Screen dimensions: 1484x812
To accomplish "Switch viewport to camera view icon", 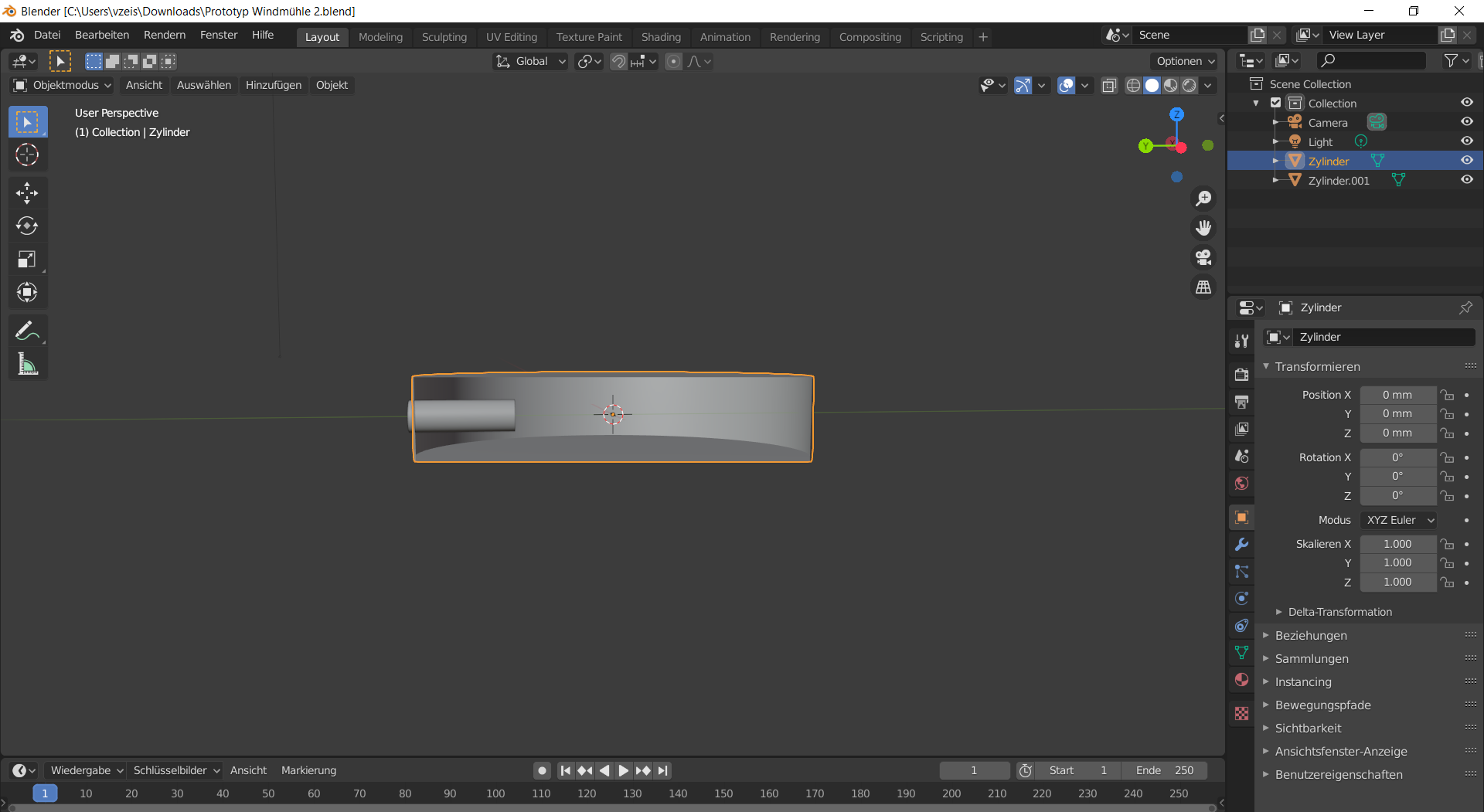I will [x=1203, y=257].
